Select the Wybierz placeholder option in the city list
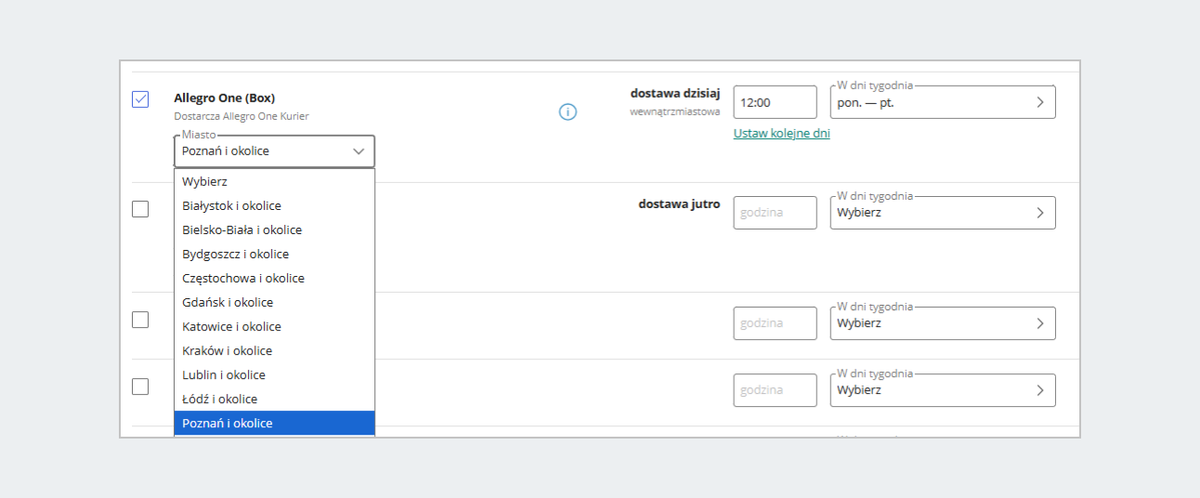Screen dimensions: 1200x498 (x=205, y=182)
